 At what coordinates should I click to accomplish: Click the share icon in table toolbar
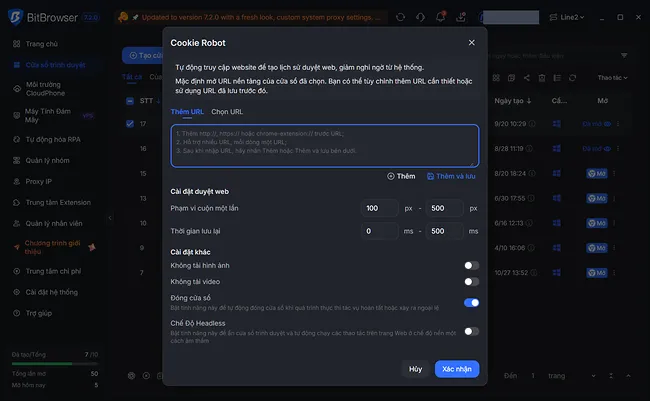(526, 78)
